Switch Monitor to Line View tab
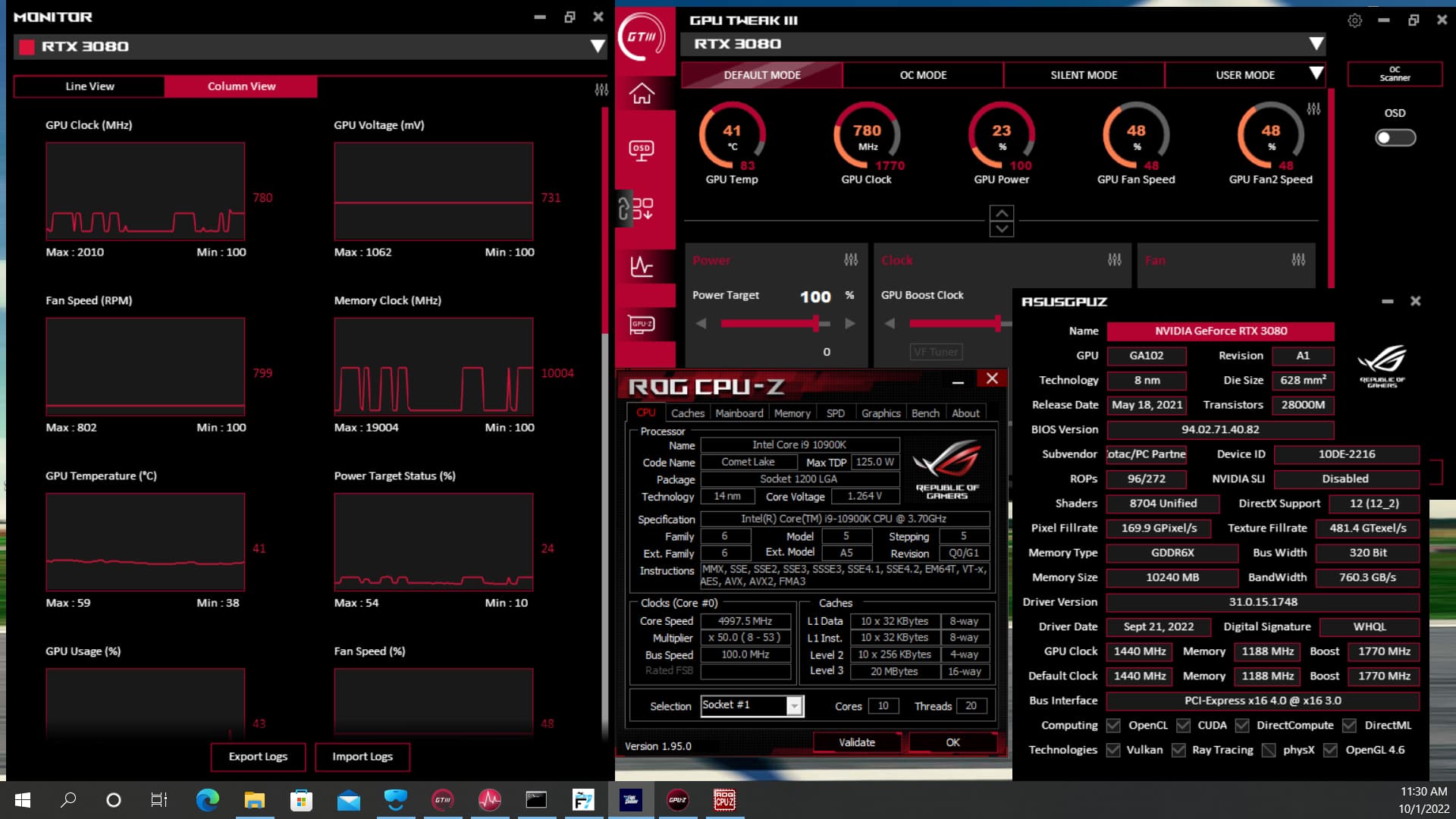Image resolution: width=1456 pixels, height=819 pixels. point(89,86)
